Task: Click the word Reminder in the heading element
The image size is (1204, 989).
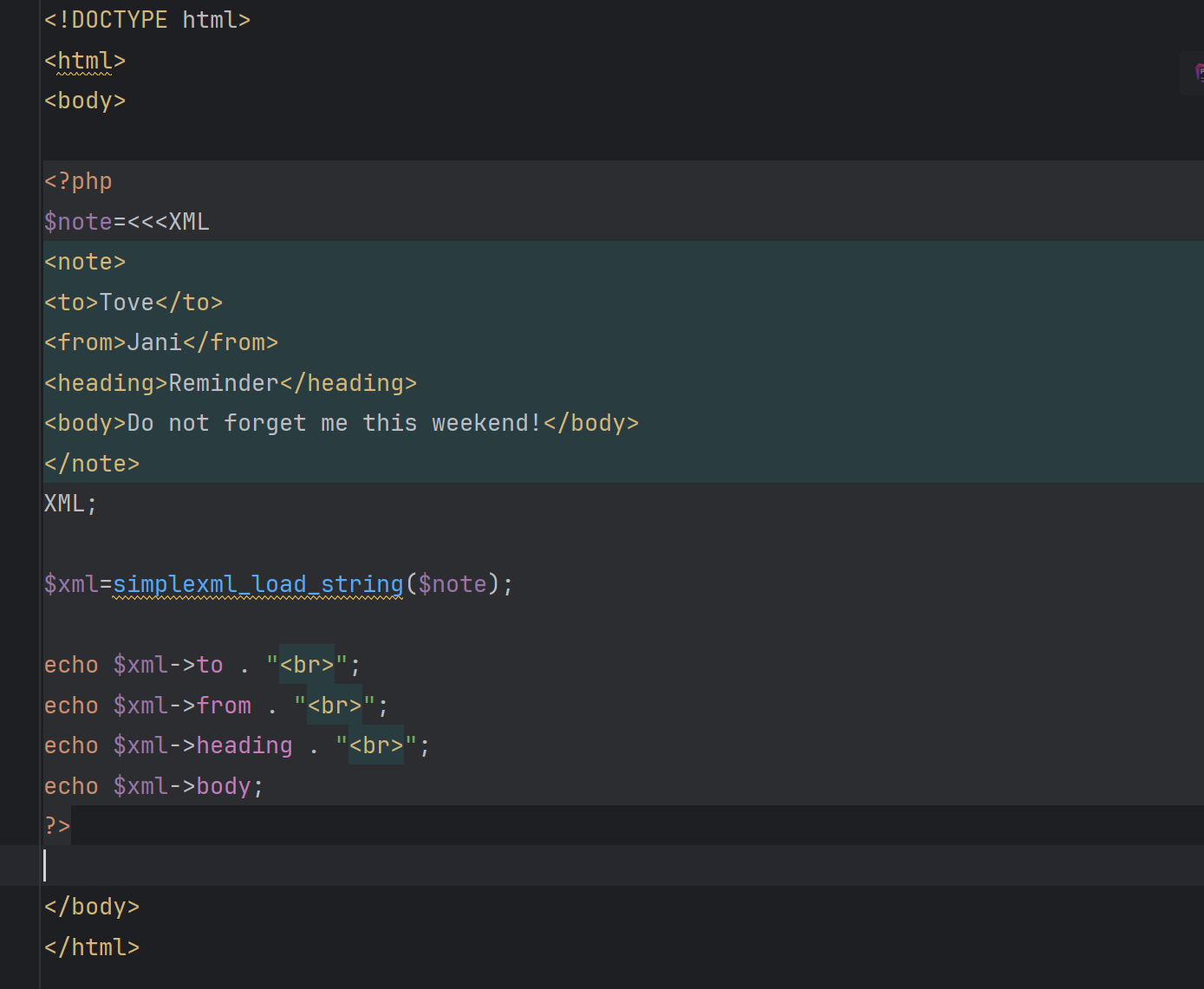Action: 224,383
